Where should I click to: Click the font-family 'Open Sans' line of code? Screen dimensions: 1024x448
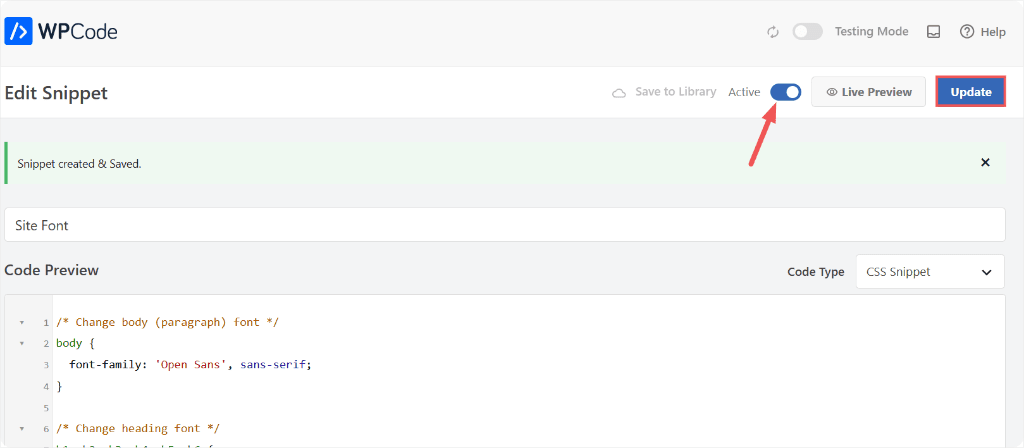click(191, 365)
